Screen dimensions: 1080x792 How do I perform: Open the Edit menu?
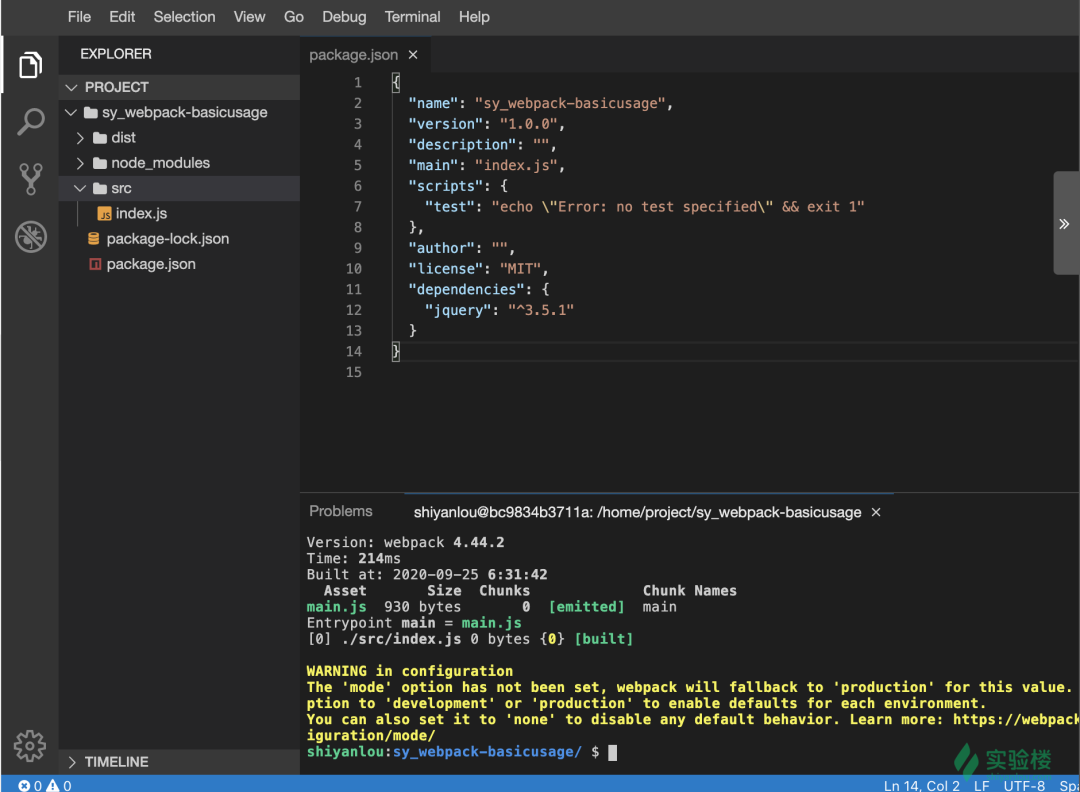pos(122,17)
